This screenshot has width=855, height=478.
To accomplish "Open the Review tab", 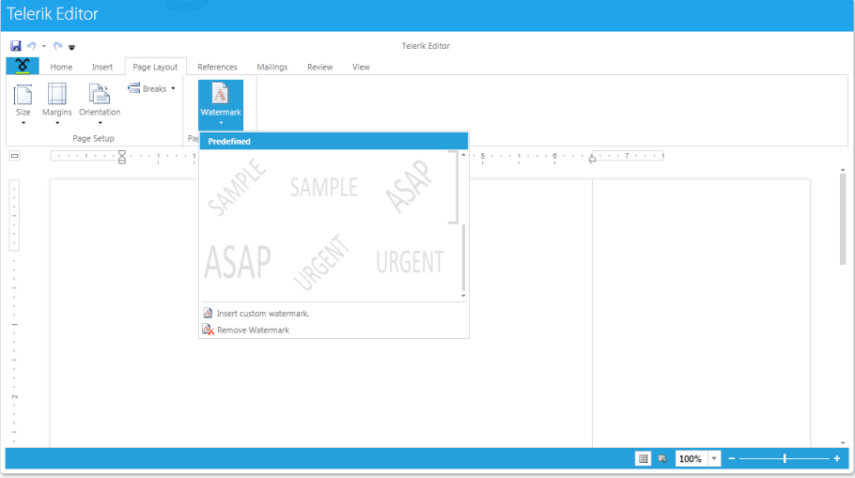I will (x=320, y=67).
